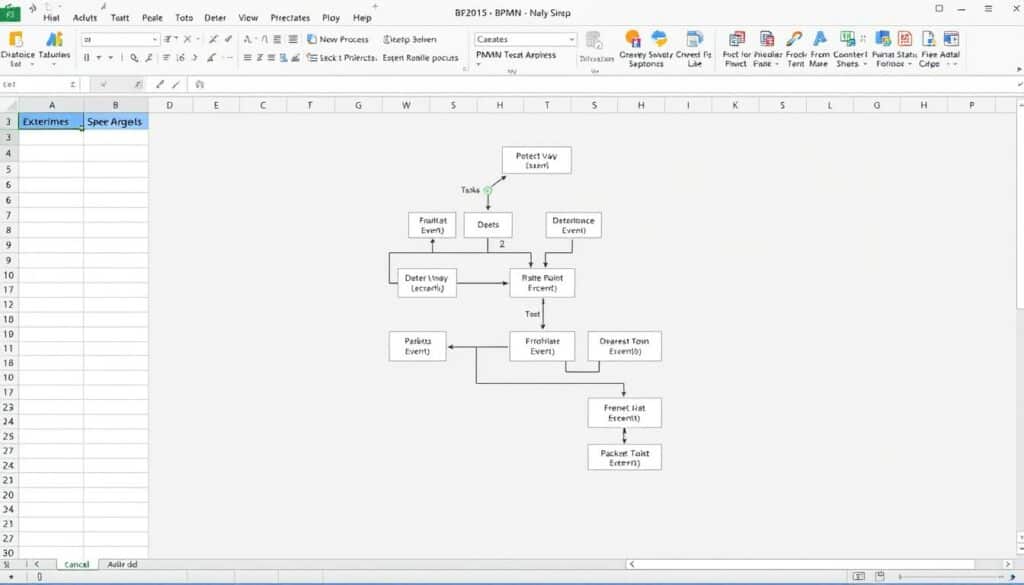The image size is (1024, 585).
Task: Open the Prrectates menu
Action: coord(290,18)
